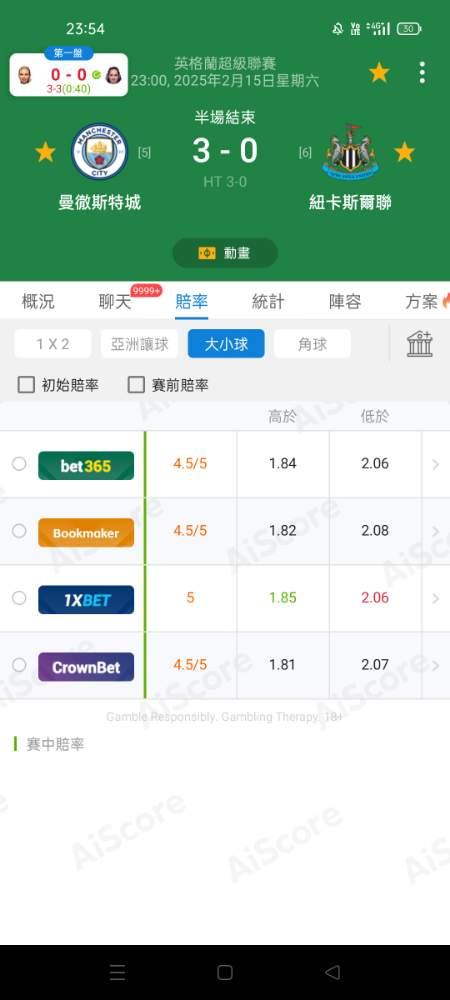Expand 1XBET row chevron
Image resolution: width=450 pixels, height=1000 pixels.
(x=436, y=598)
